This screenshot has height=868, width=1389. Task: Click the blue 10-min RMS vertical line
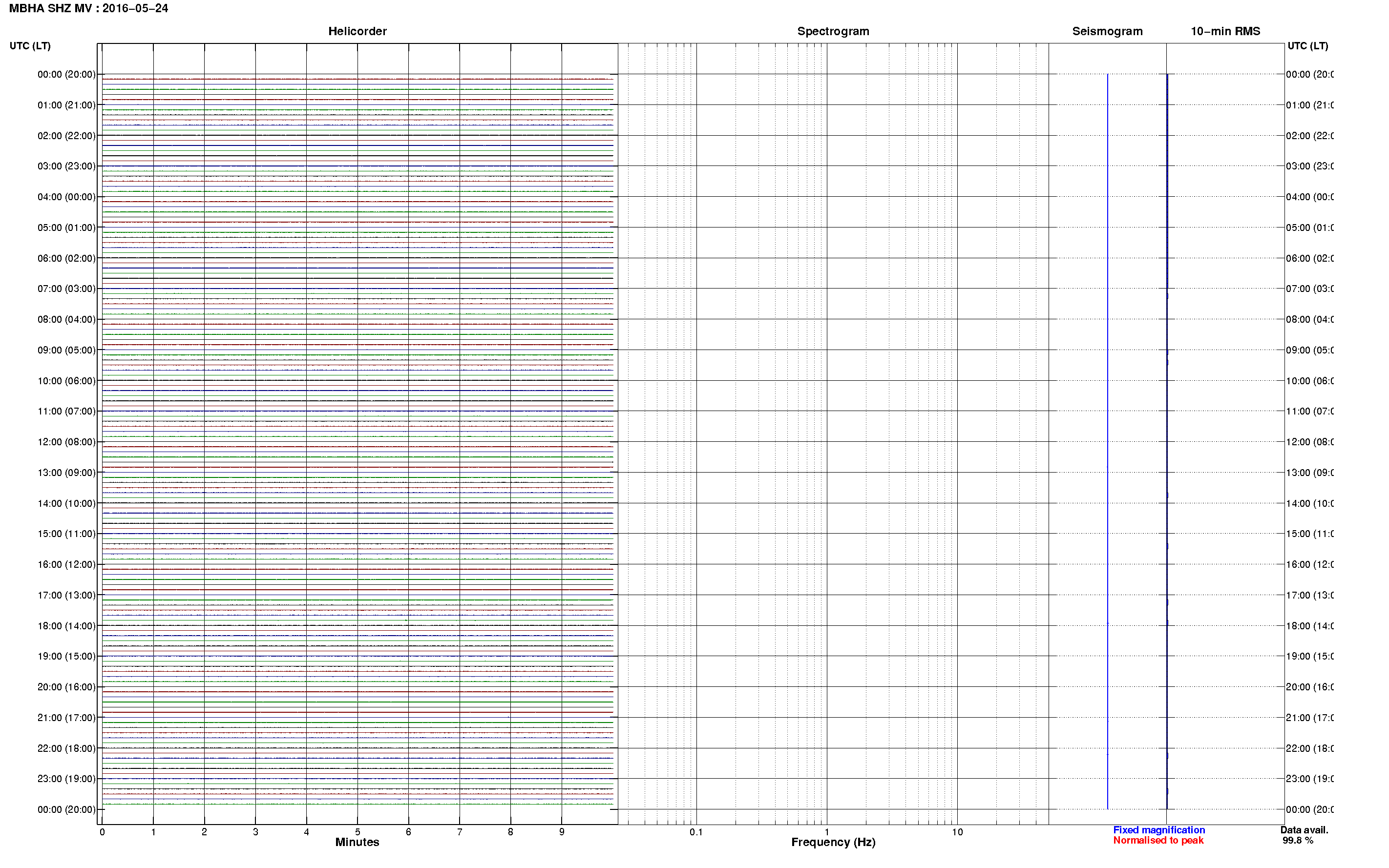click(1167, 441)
